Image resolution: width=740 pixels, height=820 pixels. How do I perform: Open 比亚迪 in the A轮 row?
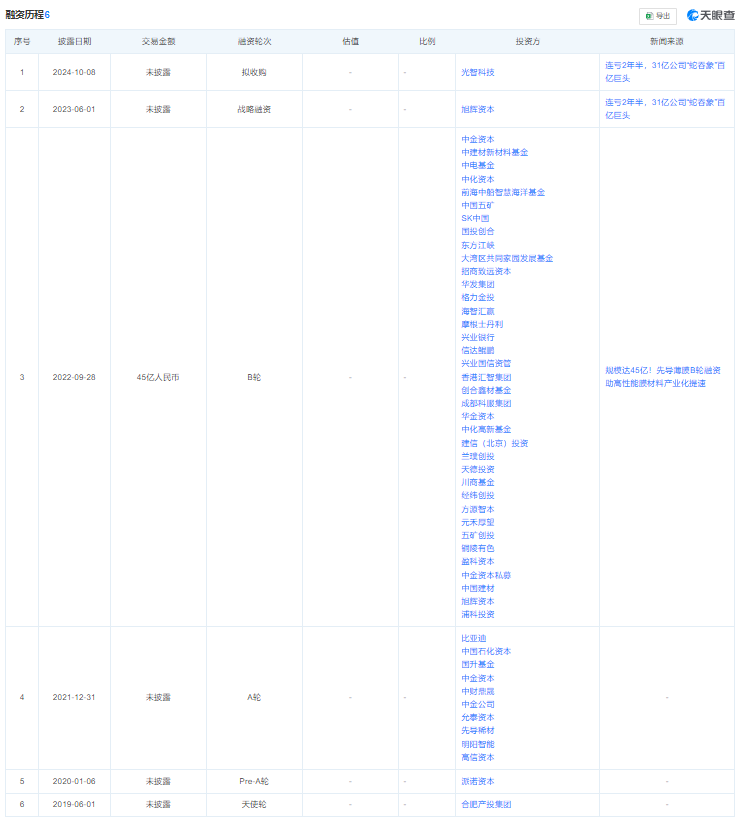[473, 638]
